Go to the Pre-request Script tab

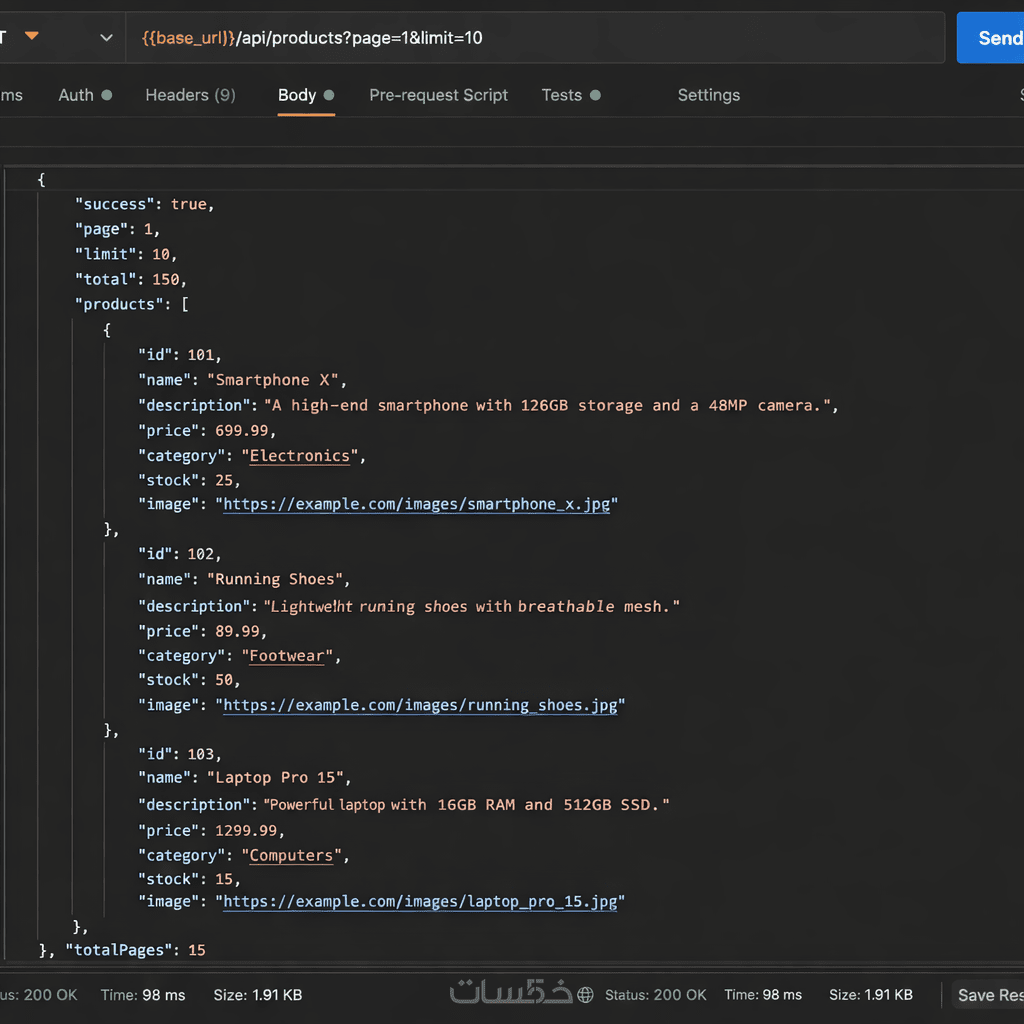(438, 95)
